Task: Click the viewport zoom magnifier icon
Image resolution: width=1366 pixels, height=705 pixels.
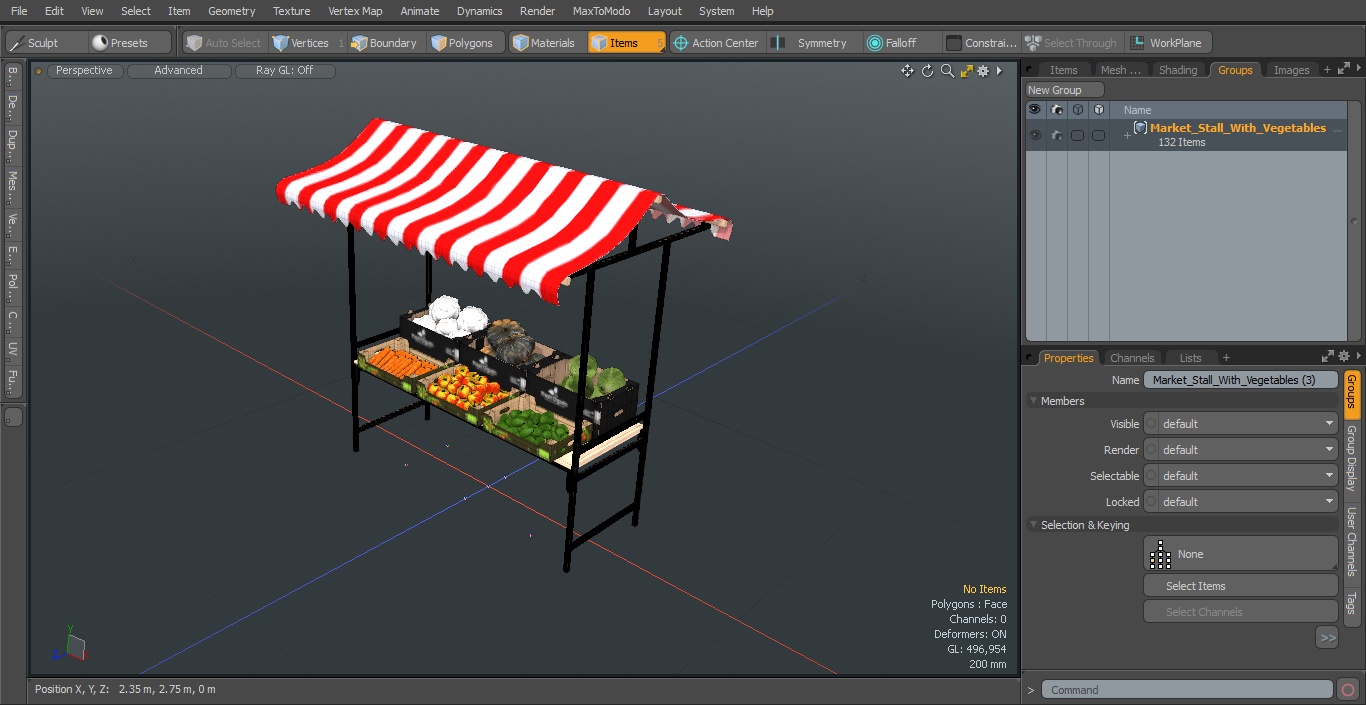Action: 947,71
